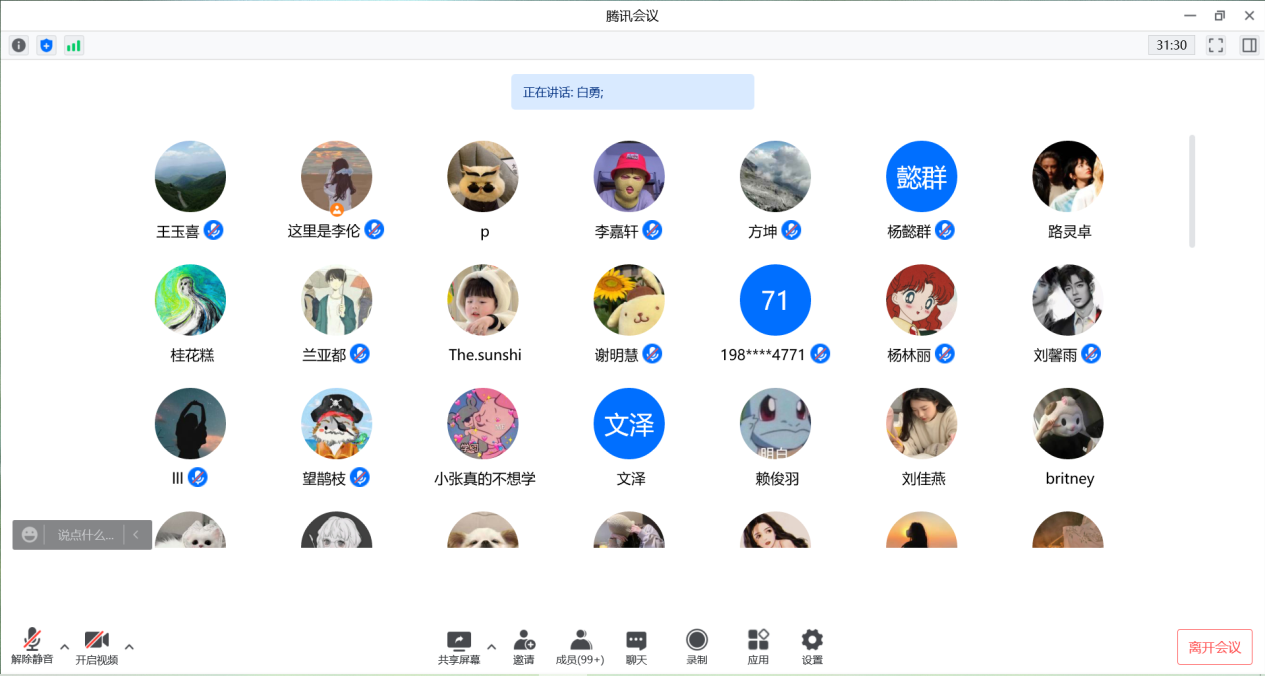Start recording with 录制 icon
The width and height of the screenshot is (1265, 676).
(x=697, y=646)
